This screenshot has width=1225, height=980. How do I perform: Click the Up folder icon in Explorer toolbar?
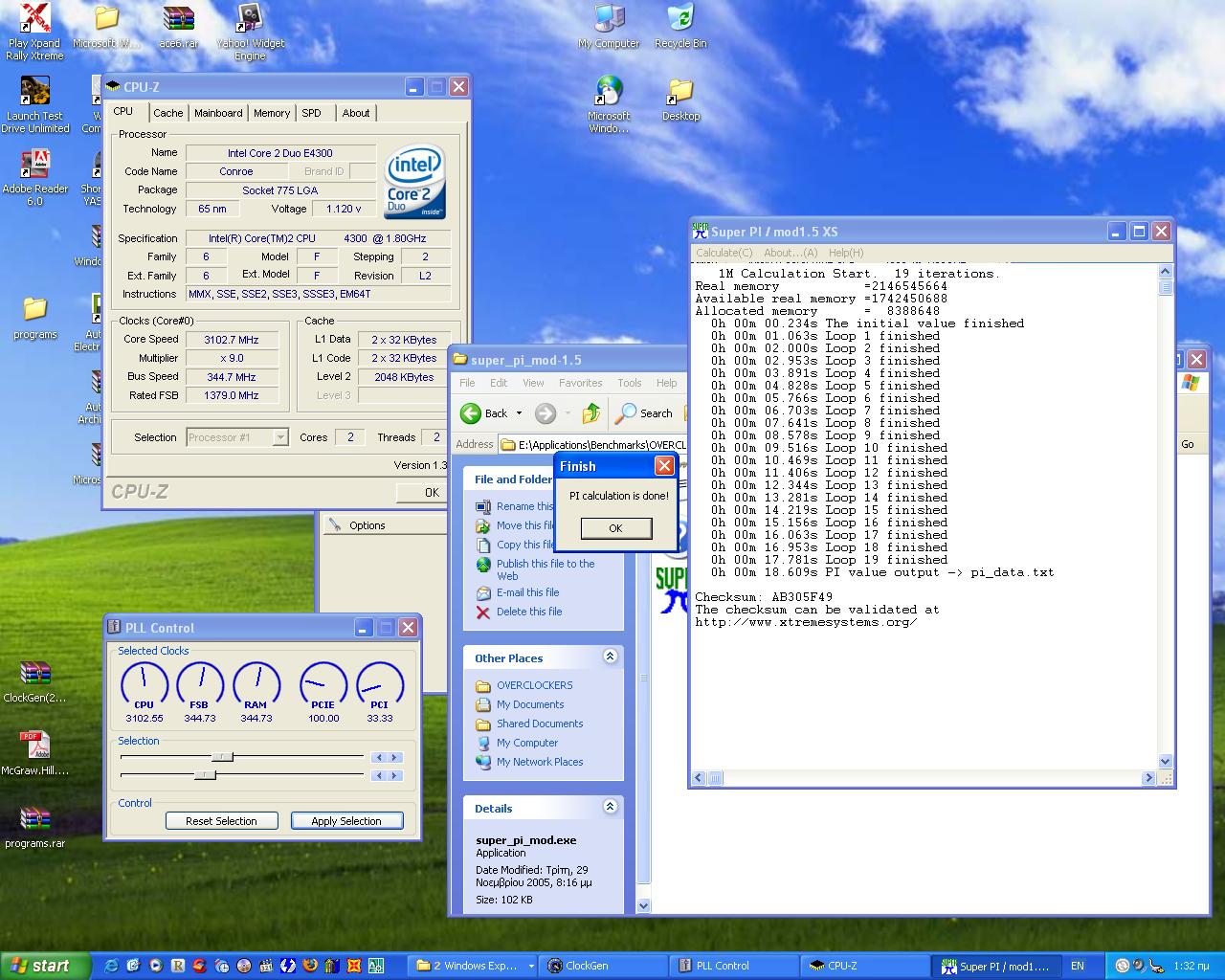[x=591, y=413]
